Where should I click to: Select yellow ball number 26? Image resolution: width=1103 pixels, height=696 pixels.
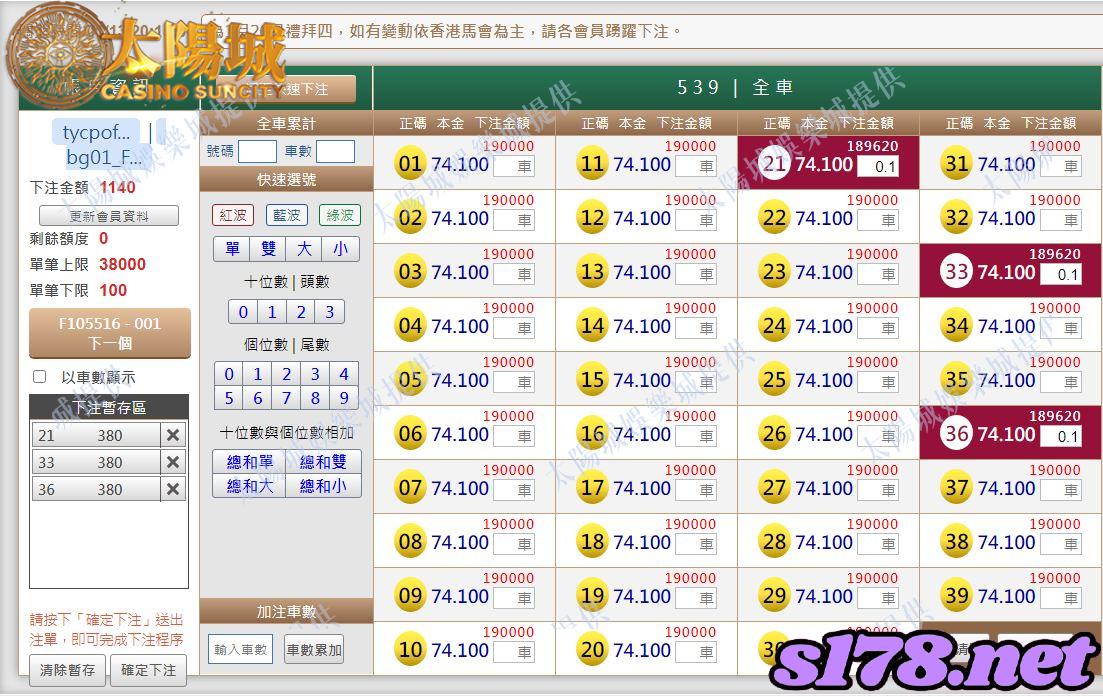tap(774, 433)
